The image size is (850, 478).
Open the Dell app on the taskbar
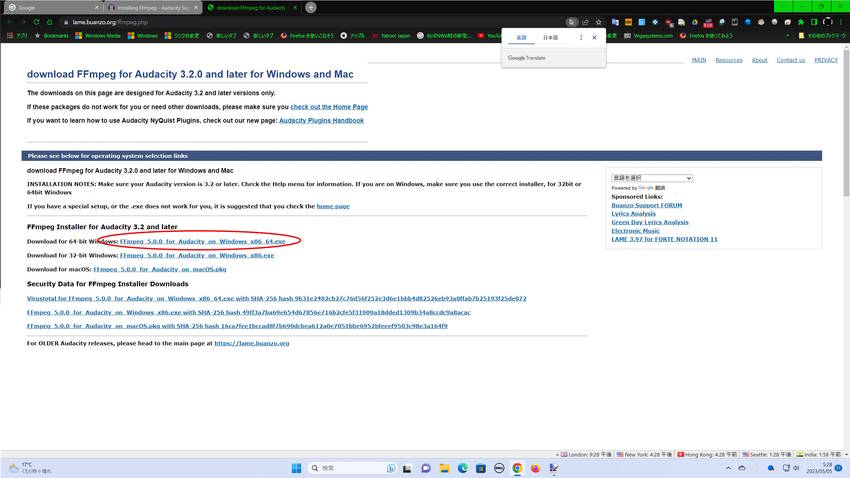click(499, 468)
